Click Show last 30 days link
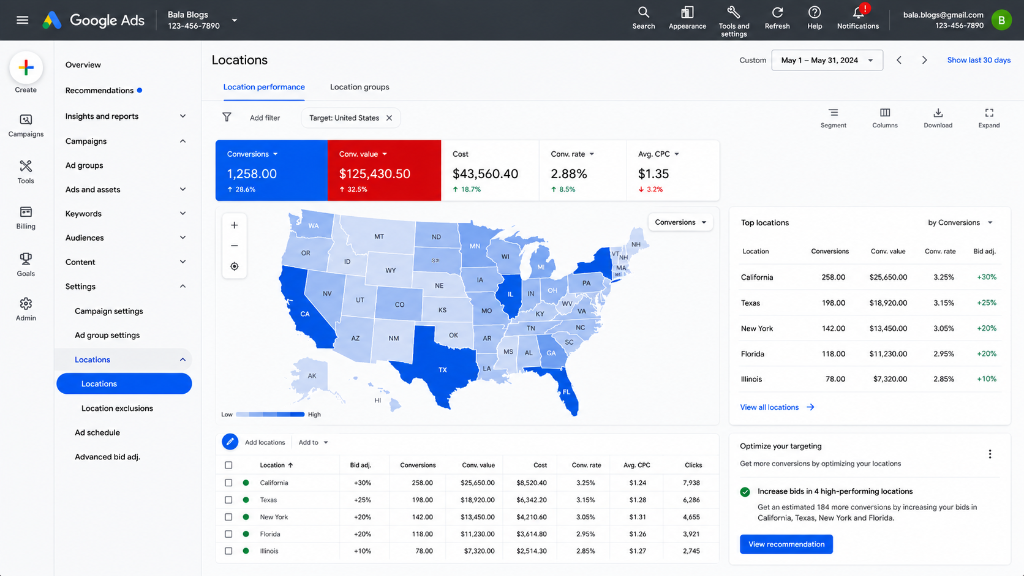The height and width of the screenshot is (576, 1024). tap(978, 60)
